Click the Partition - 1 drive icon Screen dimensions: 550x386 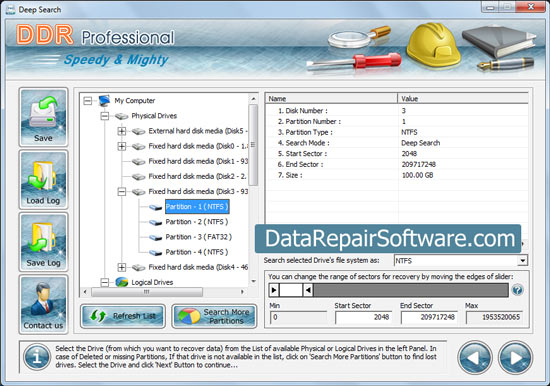(x=155, y=207)
